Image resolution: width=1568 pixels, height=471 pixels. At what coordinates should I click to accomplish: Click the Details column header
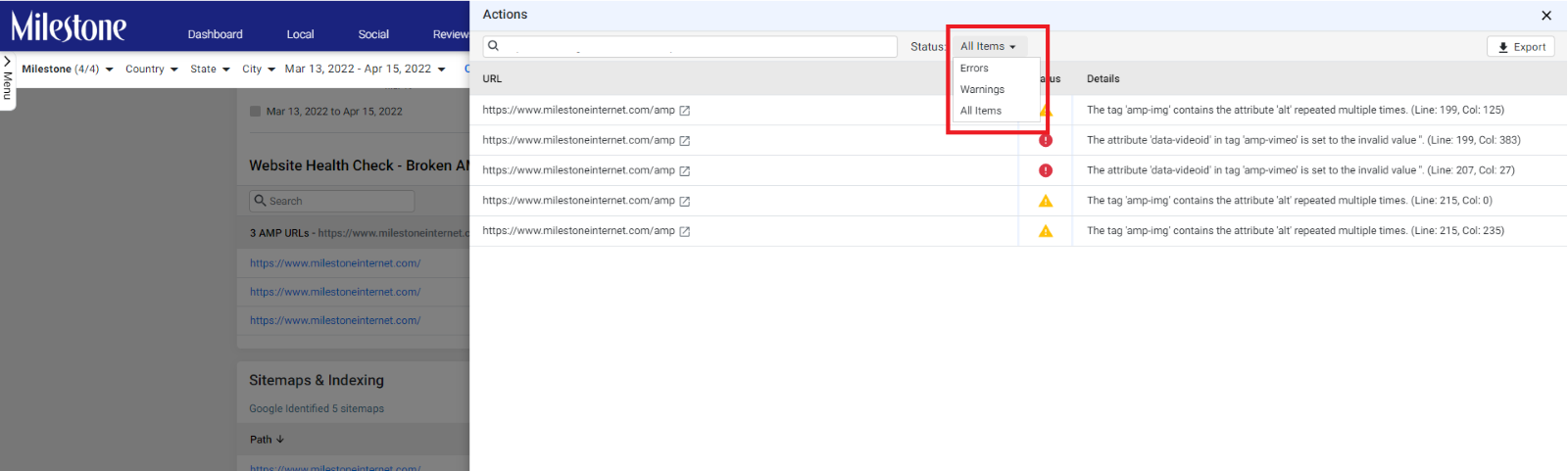tap(1102, 79)
